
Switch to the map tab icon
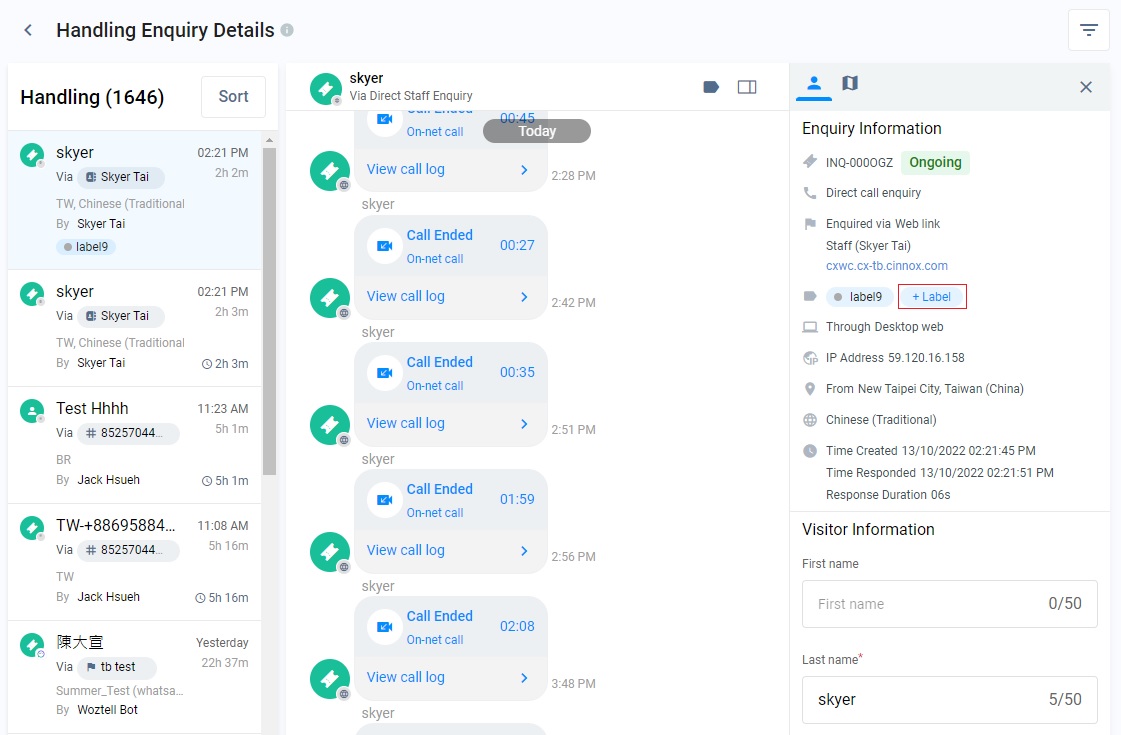[x=849, y=84]
